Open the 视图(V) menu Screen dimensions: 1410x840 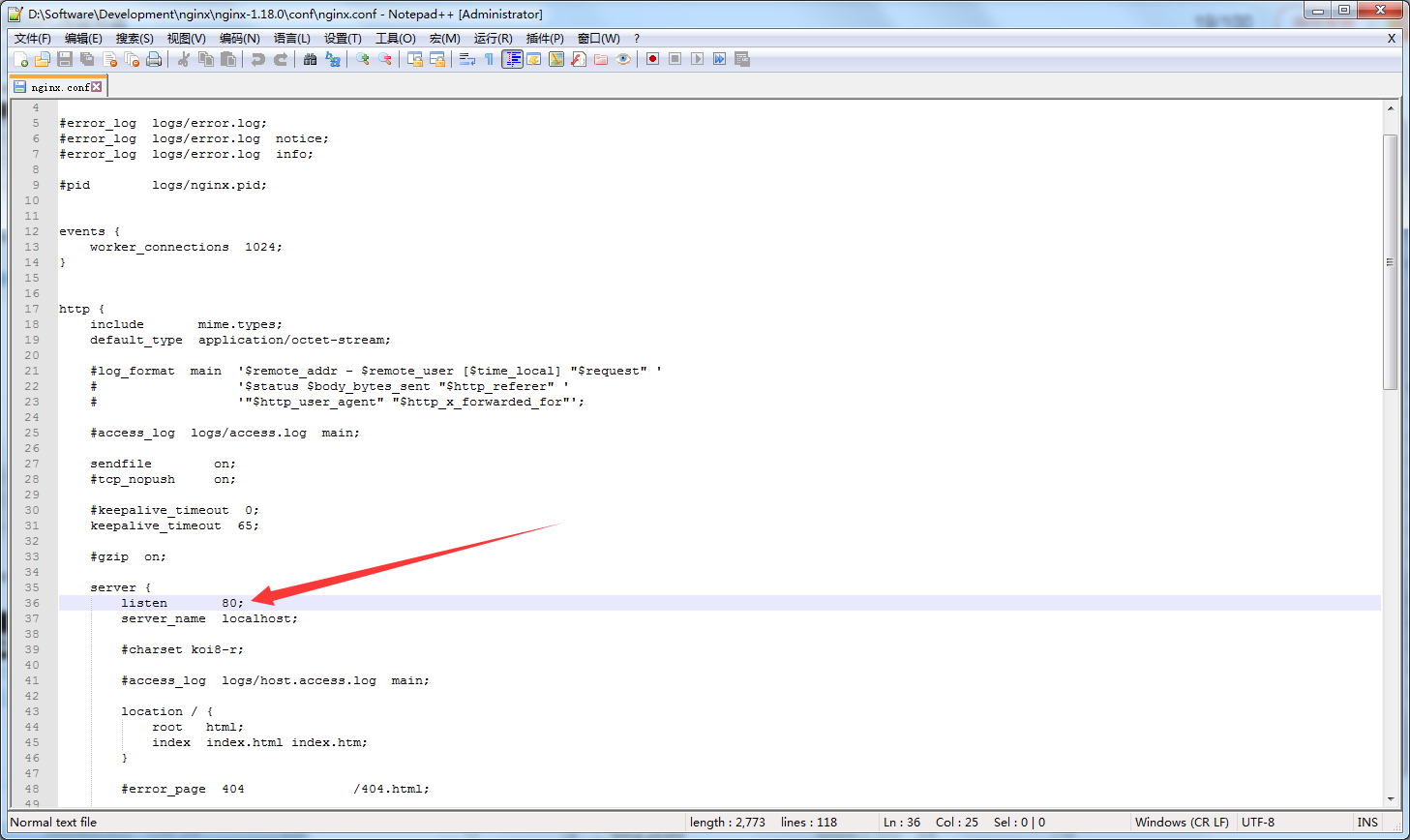click(186, 39)
